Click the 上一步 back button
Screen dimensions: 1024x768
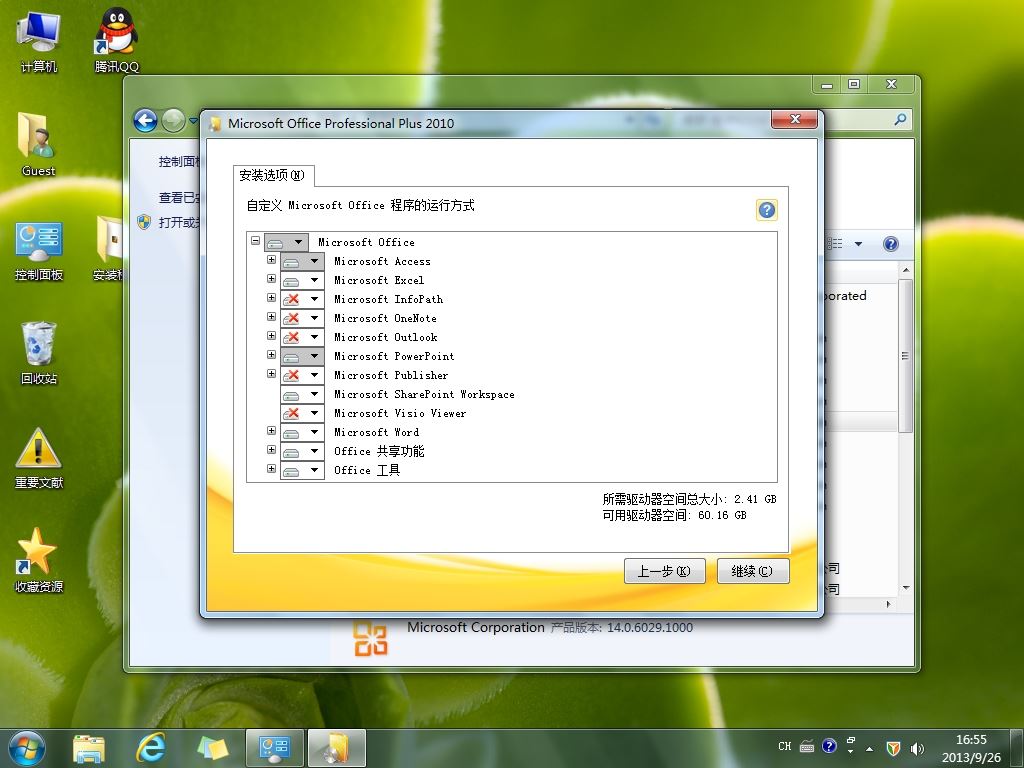point(664,571)
